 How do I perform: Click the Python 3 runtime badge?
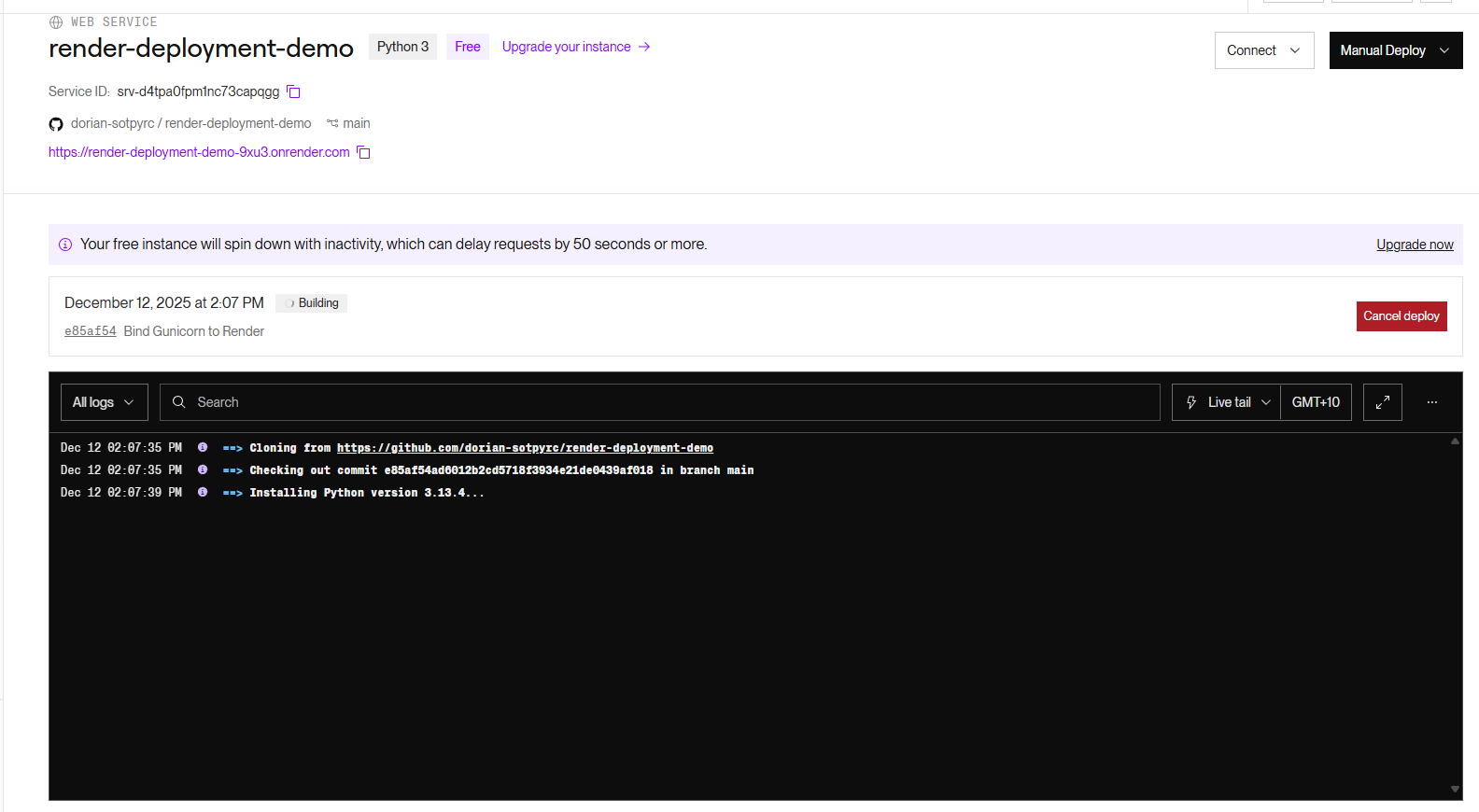click(x=402, y=47)
